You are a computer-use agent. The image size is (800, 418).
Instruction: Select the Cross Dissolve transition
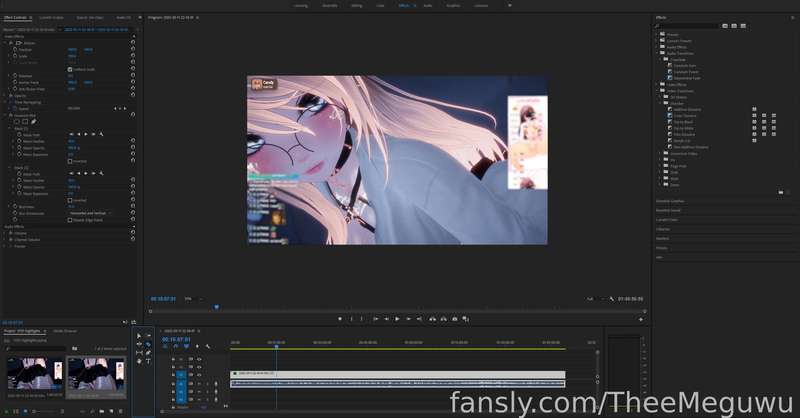tap(685, 116)
